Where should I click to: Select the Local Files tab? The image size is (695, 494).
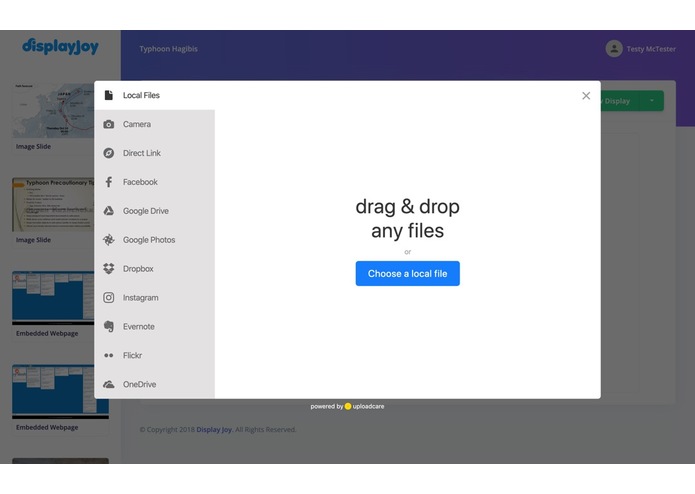click(x=154, y=95)
